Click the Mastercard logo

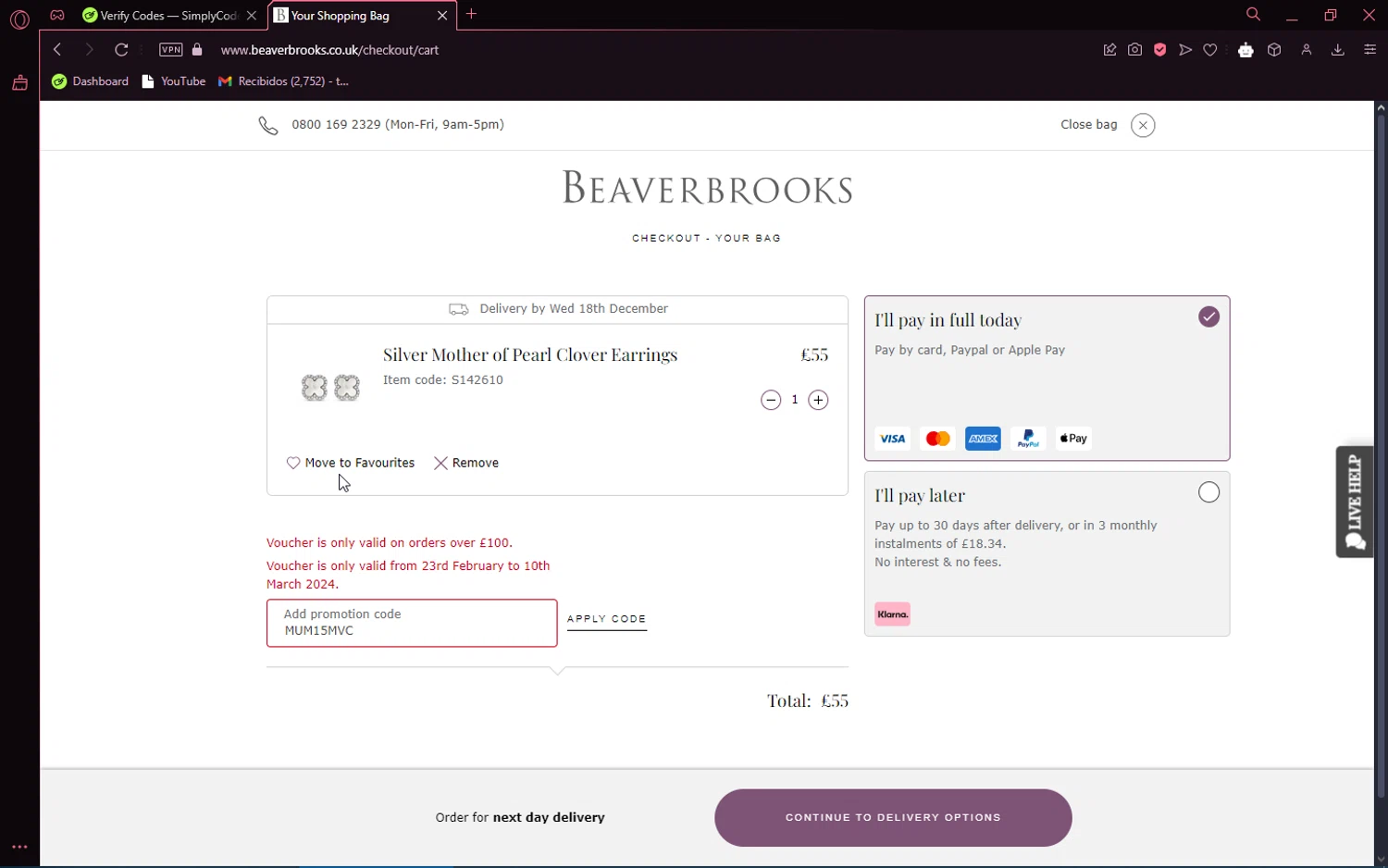937,439
